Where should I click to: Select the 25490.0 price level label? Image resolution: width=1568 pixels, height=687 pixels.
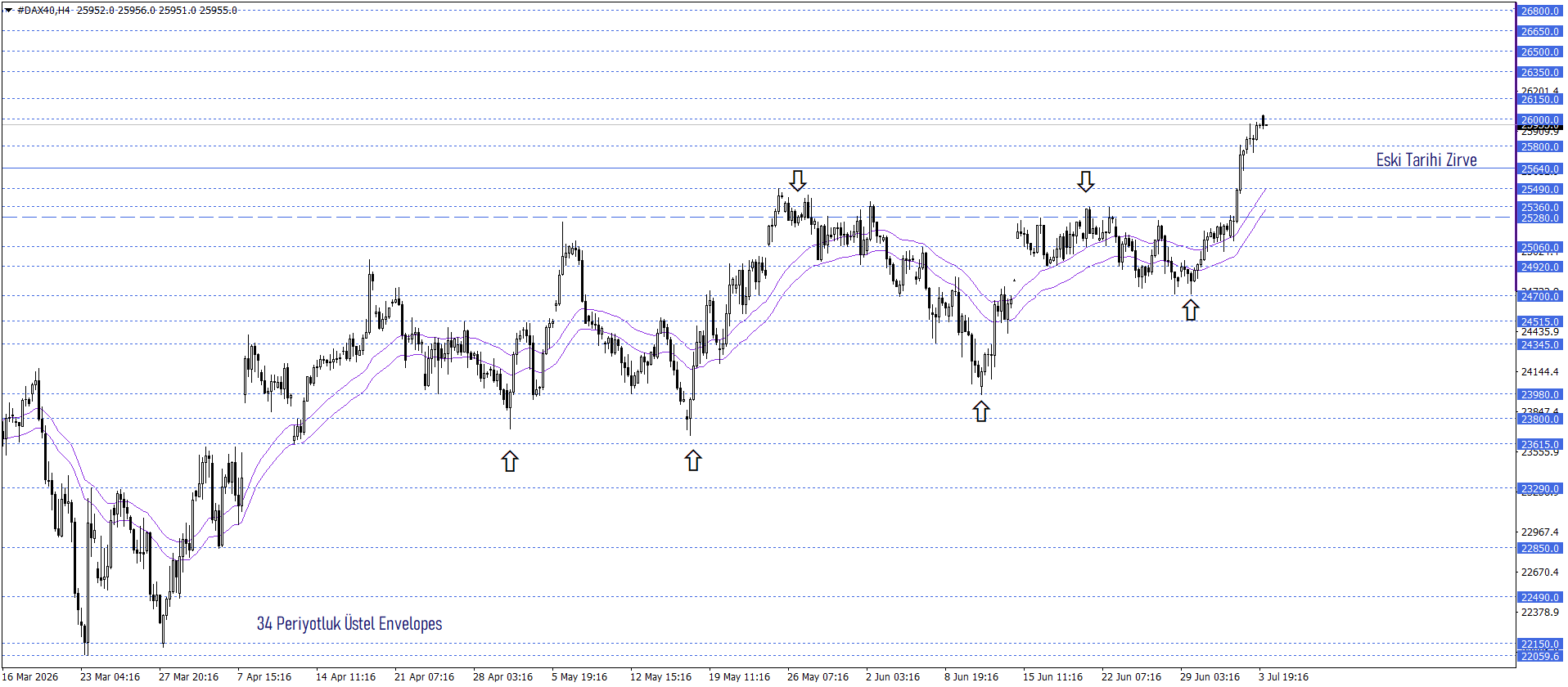1539,189
